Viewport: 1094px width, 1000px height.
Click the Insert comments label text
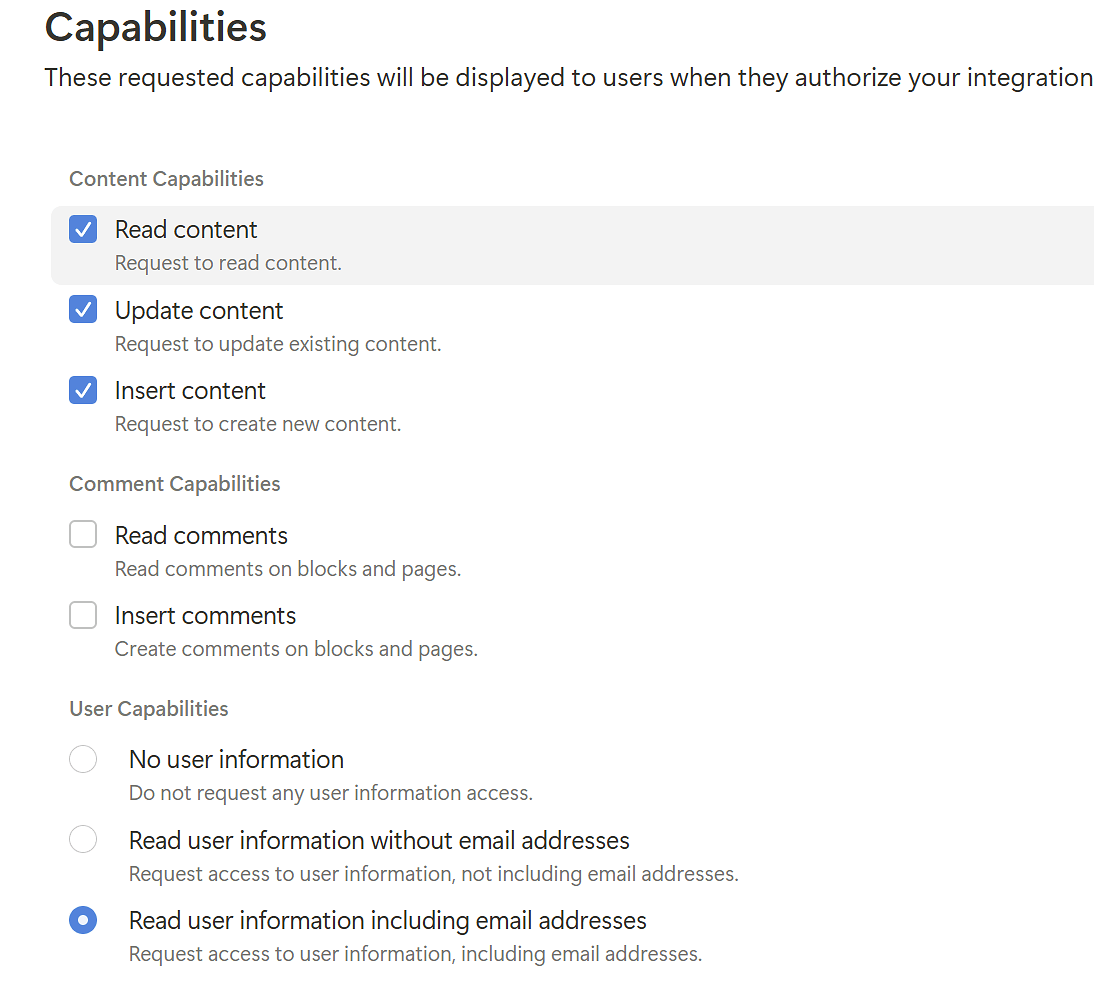pyautogui.click(x=205, y=615)
